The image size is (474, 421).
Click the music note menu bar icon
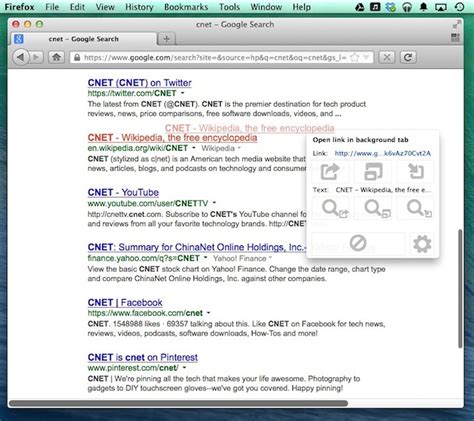pyautogui.click(x=375, y=7)
